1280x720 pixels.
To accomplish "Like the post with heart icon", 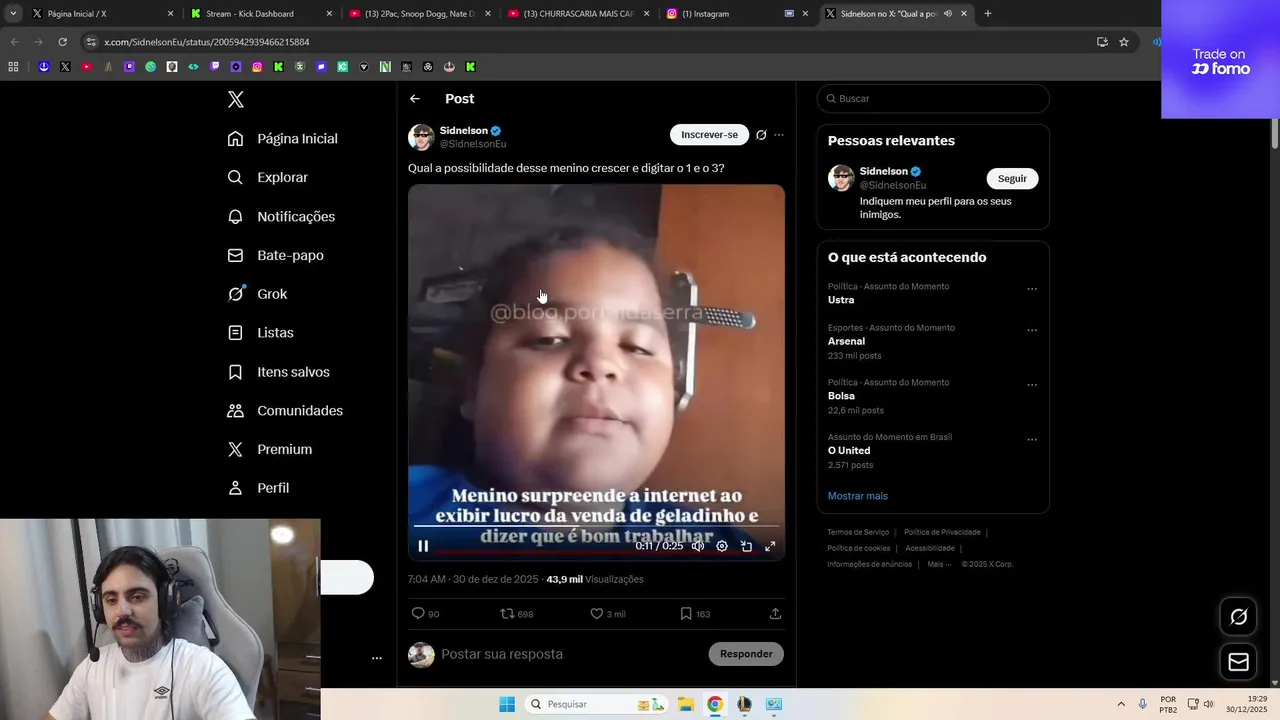I will [x=607, y=613].
